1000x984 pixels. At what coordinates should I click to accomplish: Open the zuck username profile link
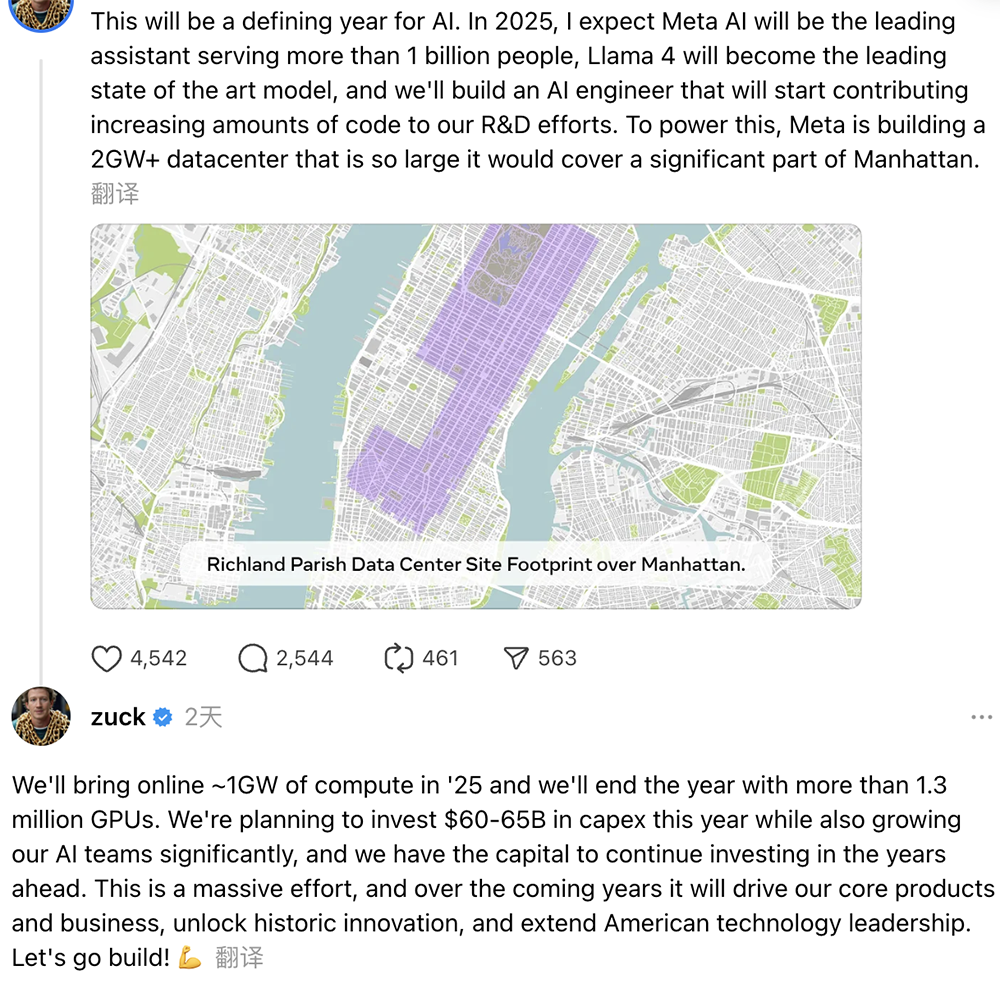tap(118, 717)
